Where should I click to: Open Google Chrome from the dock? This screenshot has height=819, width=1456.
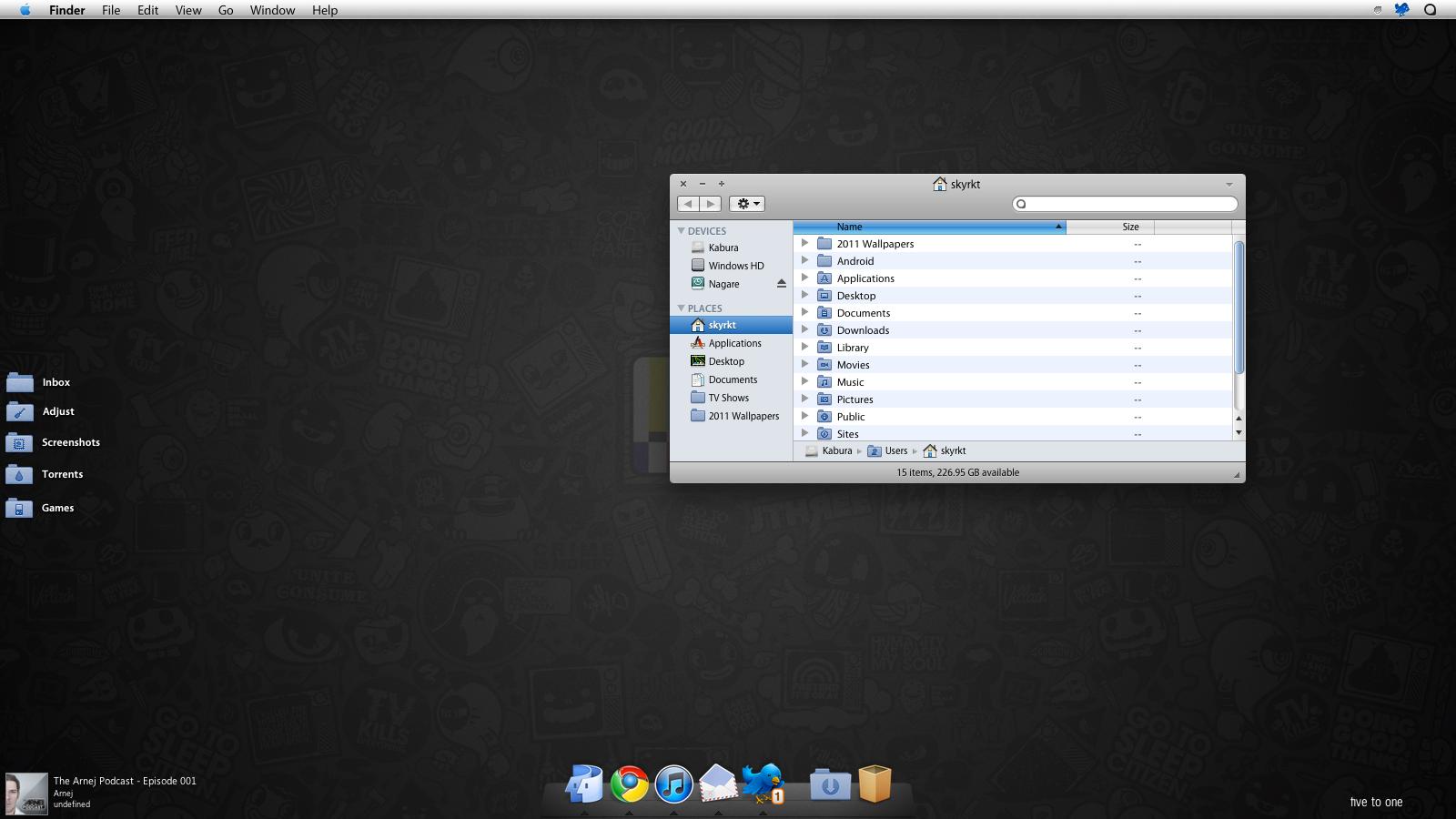629,784
